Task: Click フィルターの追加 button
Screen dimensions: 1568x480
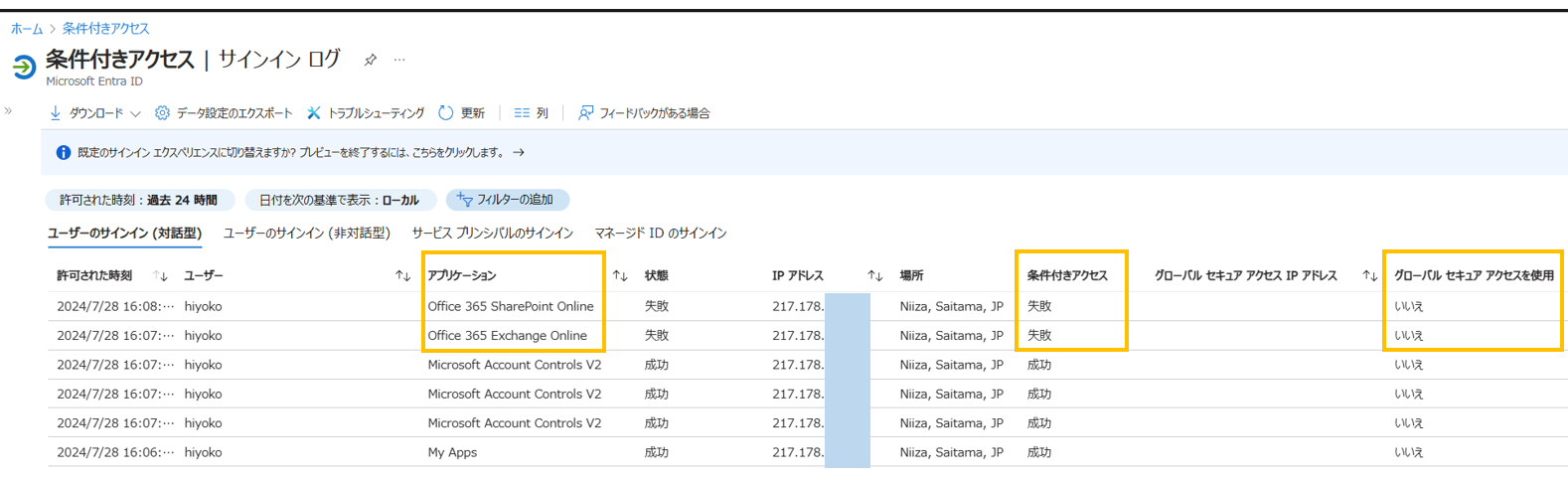Action: coord(507,200)
